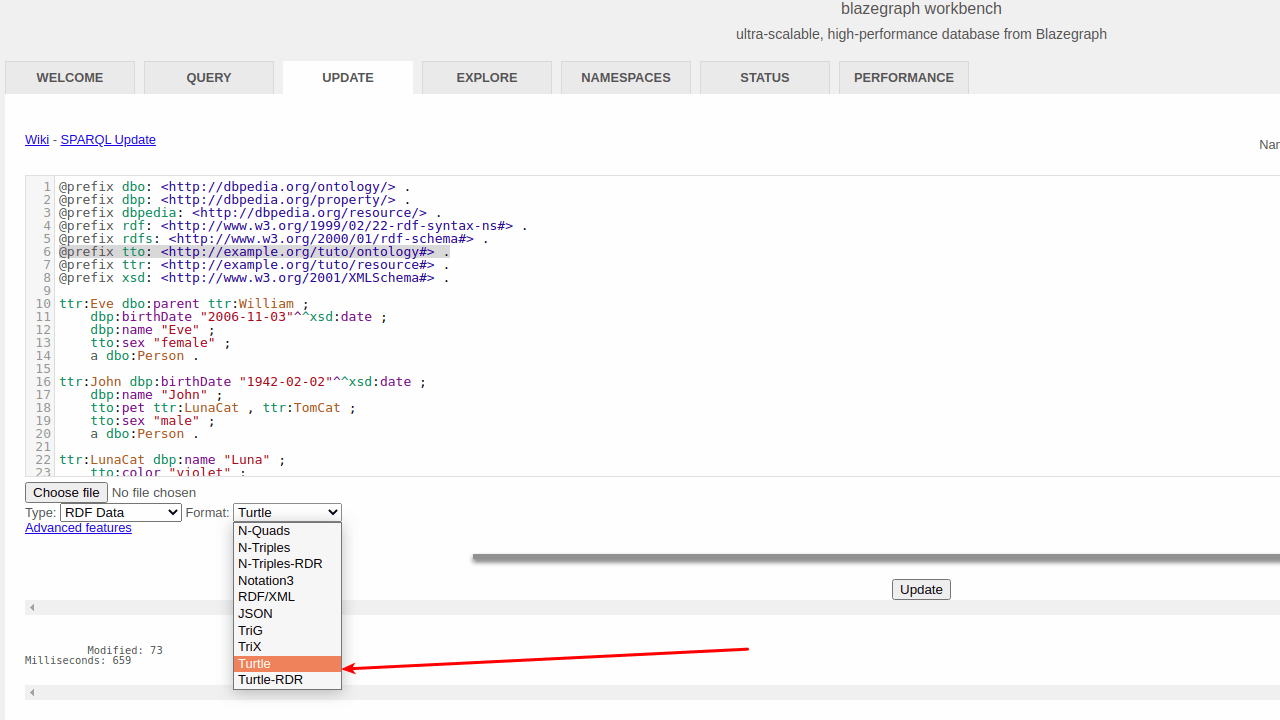Choose JSON format option

click(x=288, y=614)
